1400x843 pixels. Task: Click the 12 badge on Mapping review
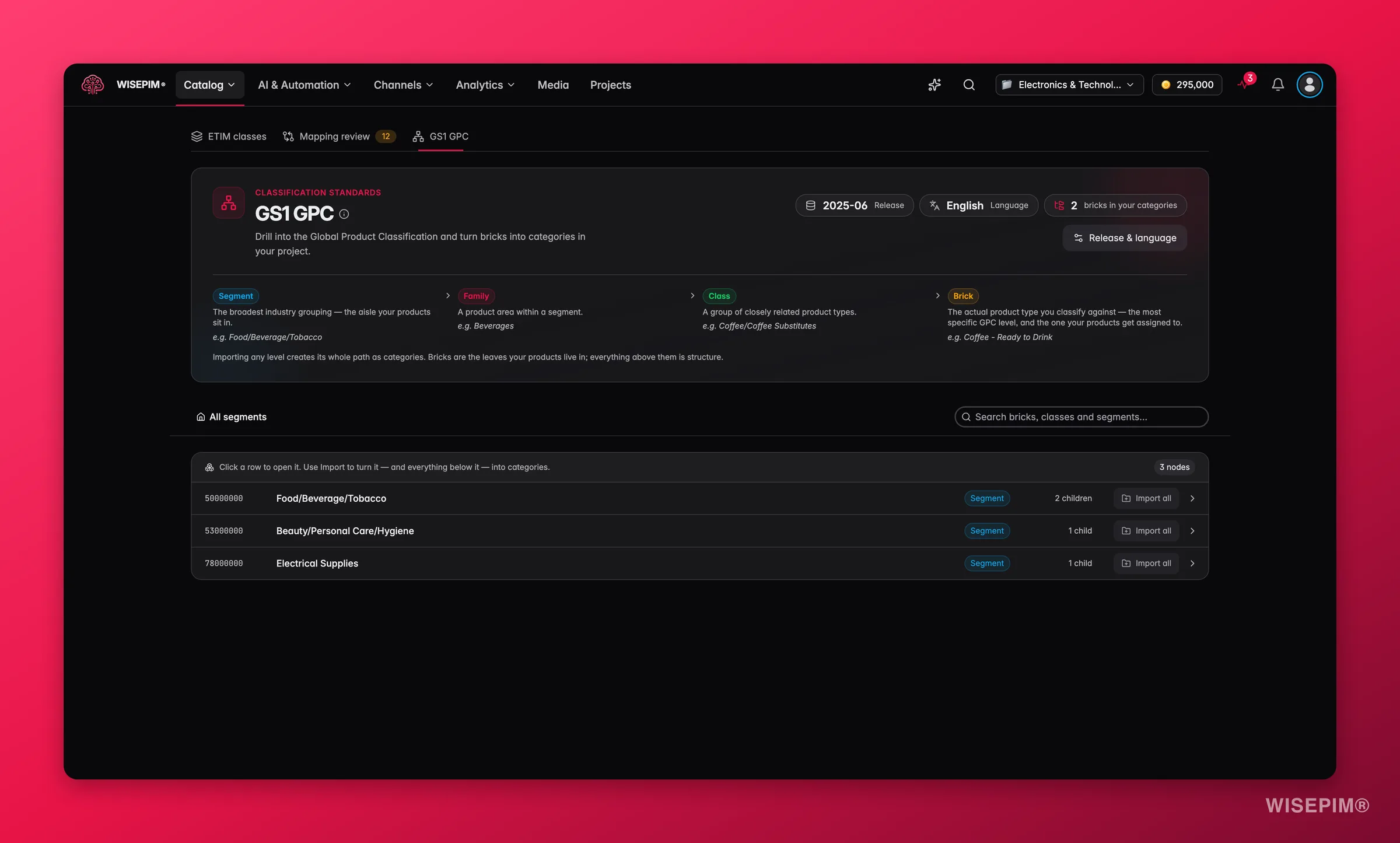click(386, 137)
